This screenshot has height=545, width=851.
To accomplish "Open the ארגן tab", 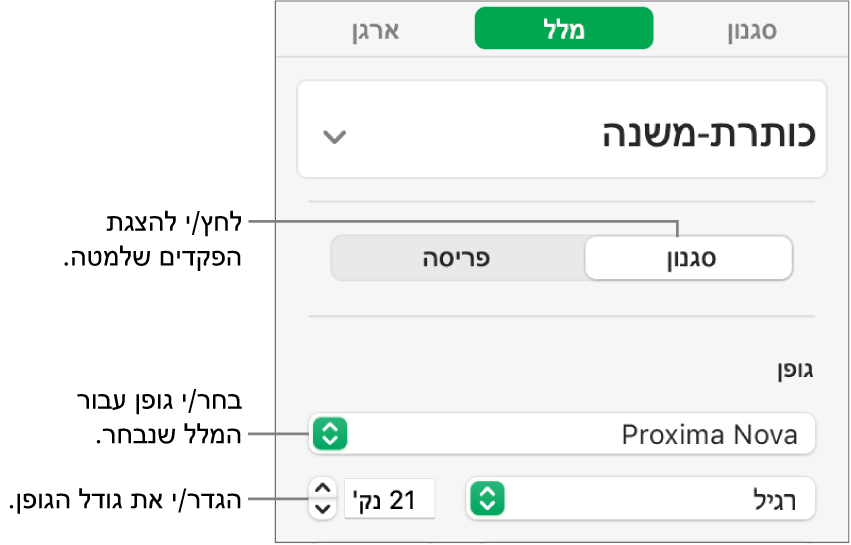I will (375, 30).
